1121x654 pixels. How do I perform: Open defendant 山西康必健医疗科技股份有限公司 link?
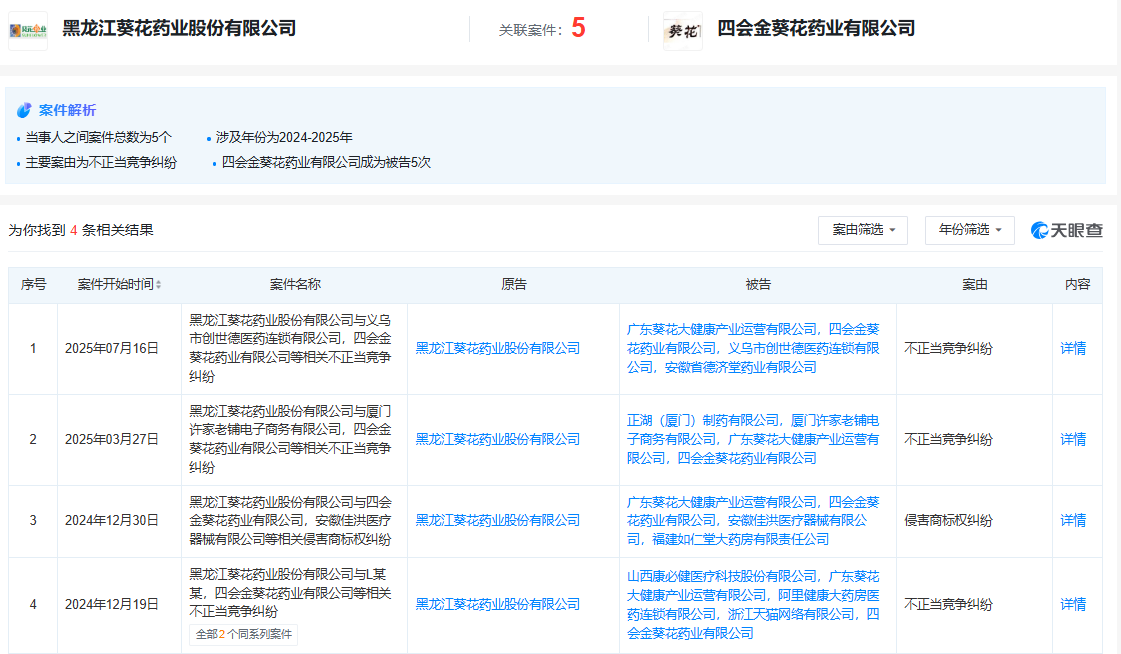click(722, 576)
